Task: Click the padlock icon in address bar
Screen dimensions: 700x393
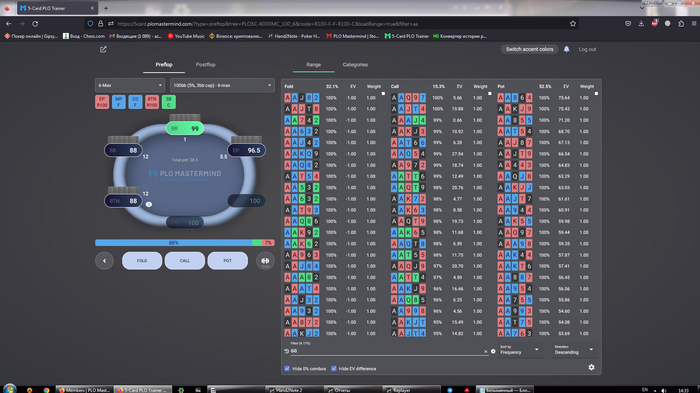Action: (x=100, y=24)
